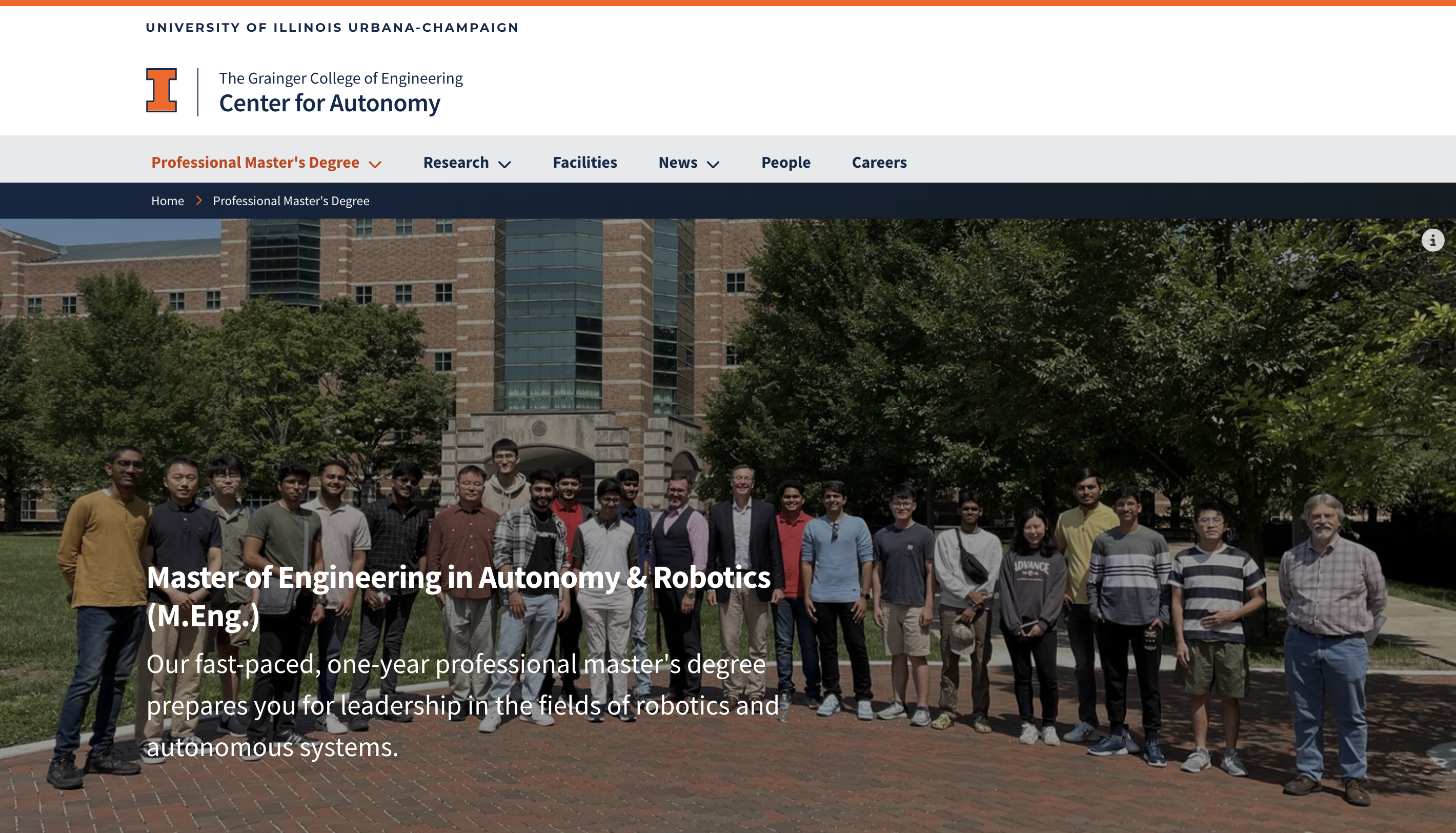Go to the Facilities page
Viewport: 1456px width, 833px height.
point(585,163)
